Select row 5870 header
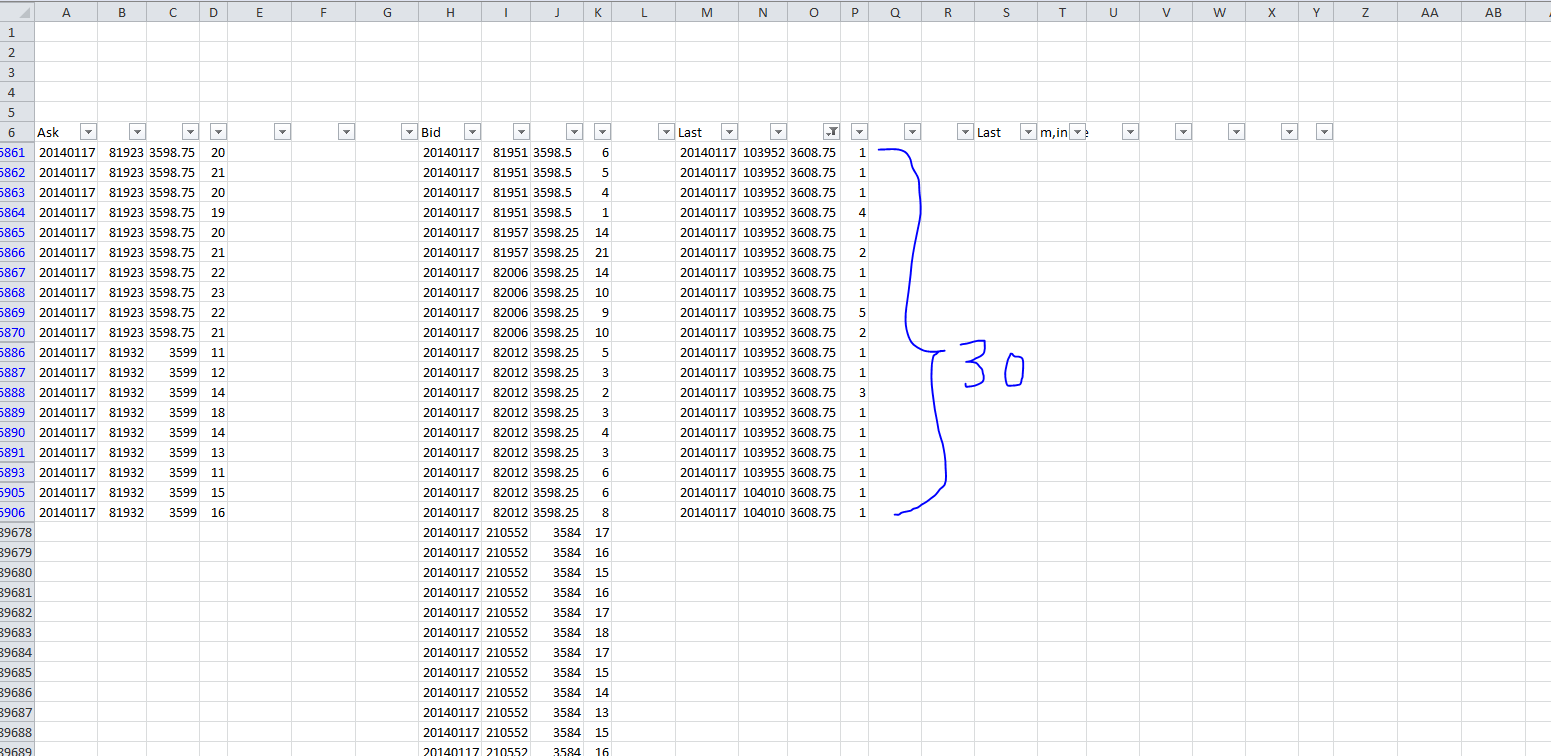1551x756 pixels. tap(18, 332)
